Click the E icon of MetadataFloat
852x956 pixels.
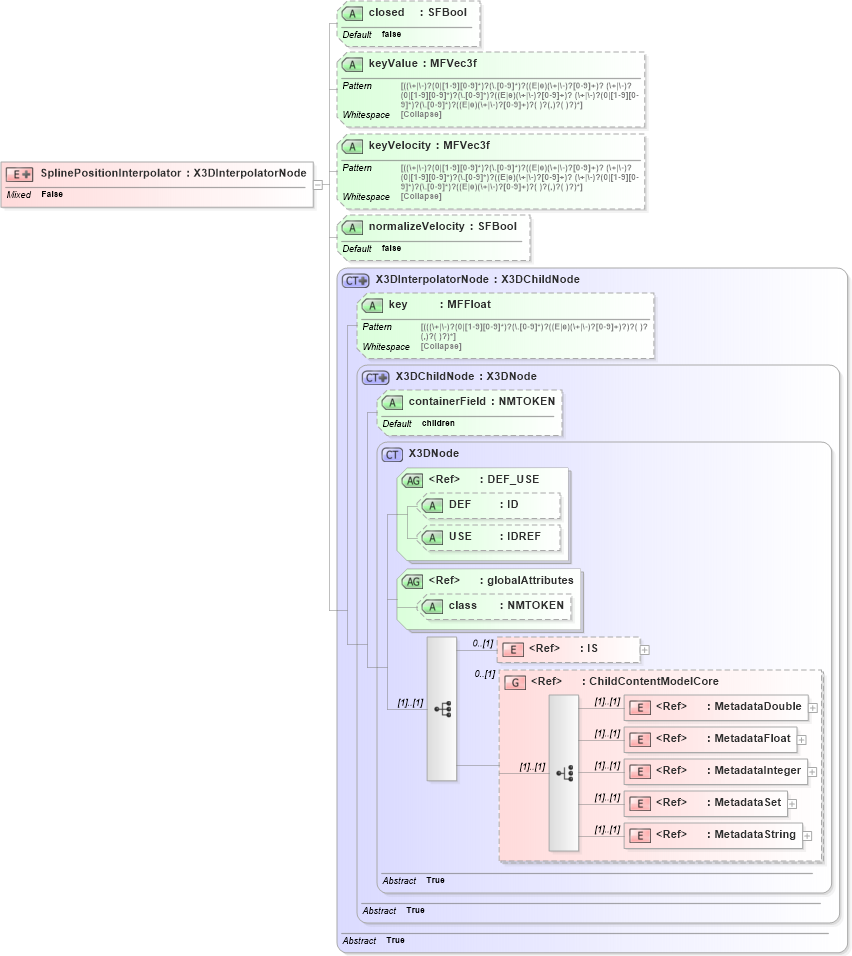pyautogui.click(x=640, y=740)
